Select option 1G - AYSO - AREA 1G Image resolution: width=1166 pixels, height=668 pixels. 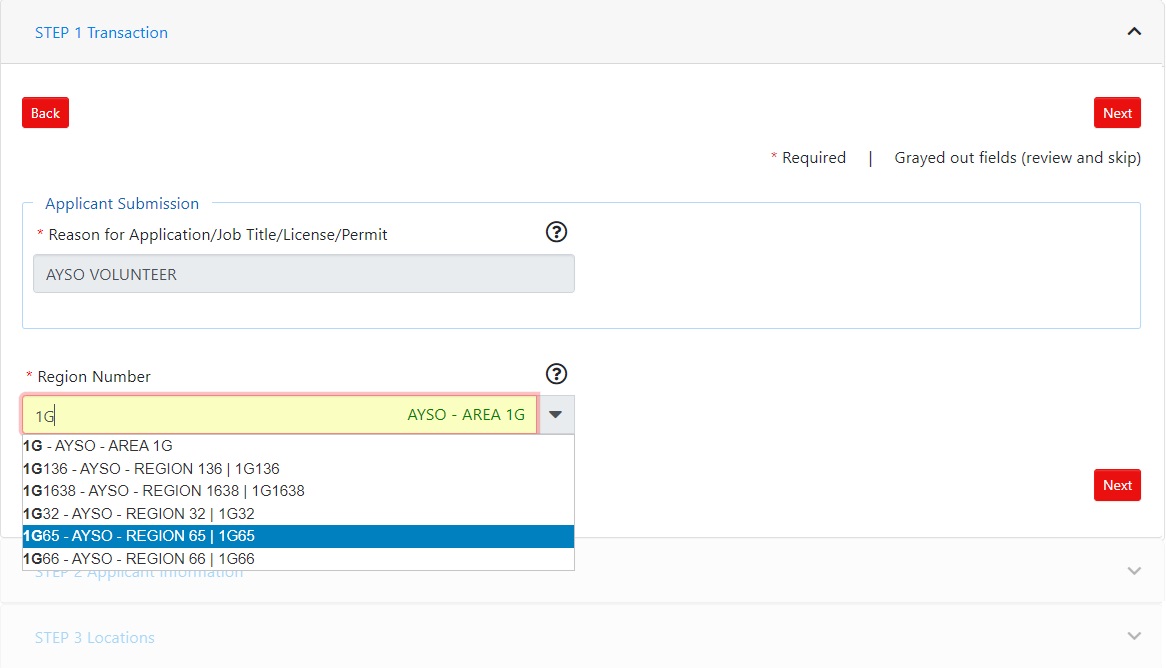[298, 446]
